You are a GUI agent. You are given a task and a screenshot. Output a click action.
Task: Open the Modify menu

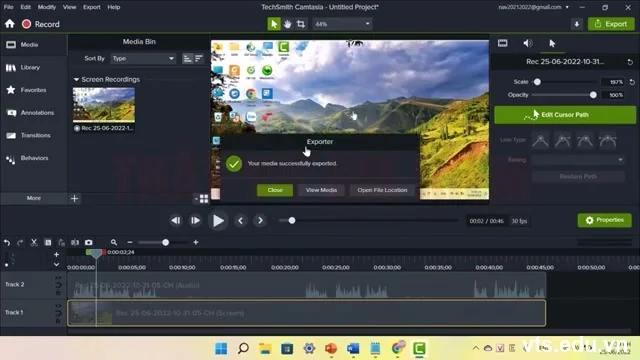tap(47, 7)
